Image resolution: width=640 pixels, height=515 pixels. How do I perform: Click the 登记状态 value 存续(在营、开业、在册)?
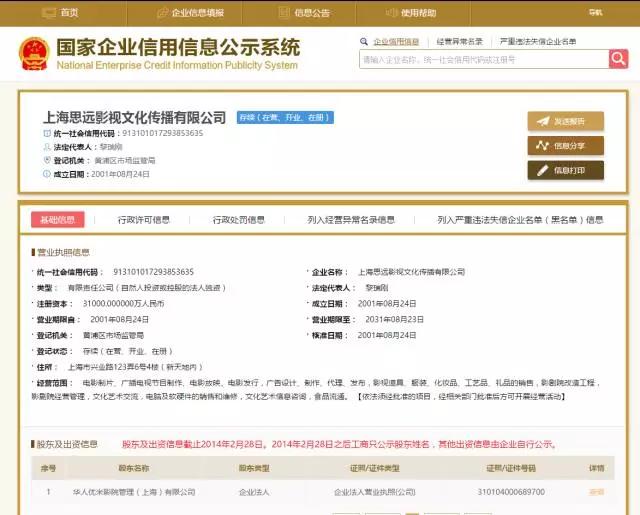[x=127, y=351]
